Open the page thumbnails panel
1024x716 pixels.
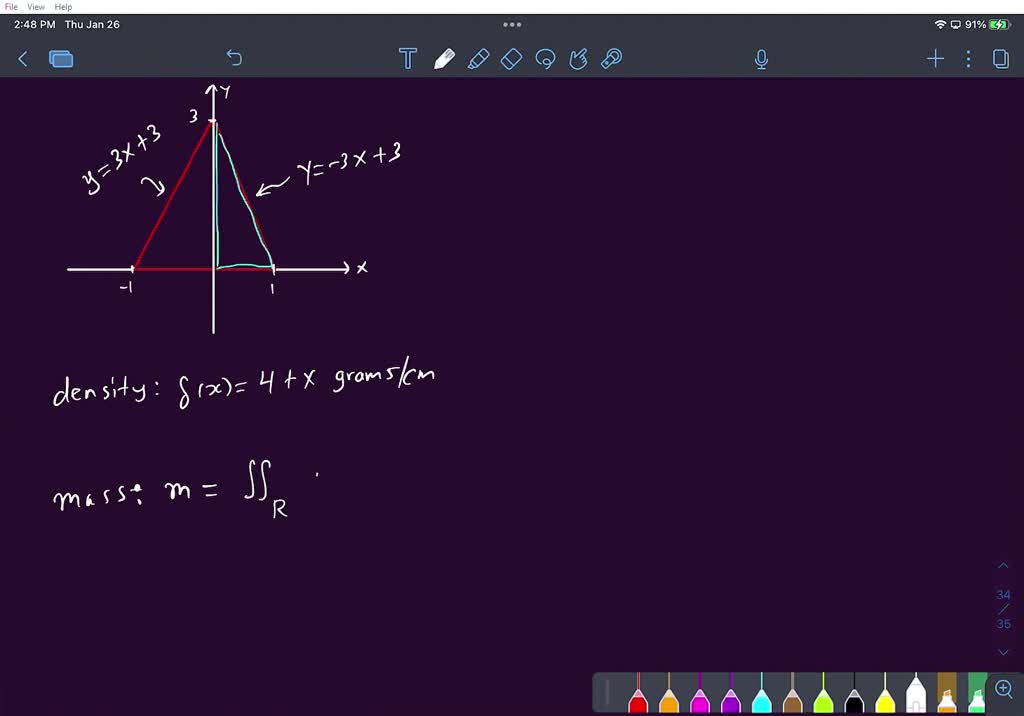pyautogui.click(x=1001, y=59)
